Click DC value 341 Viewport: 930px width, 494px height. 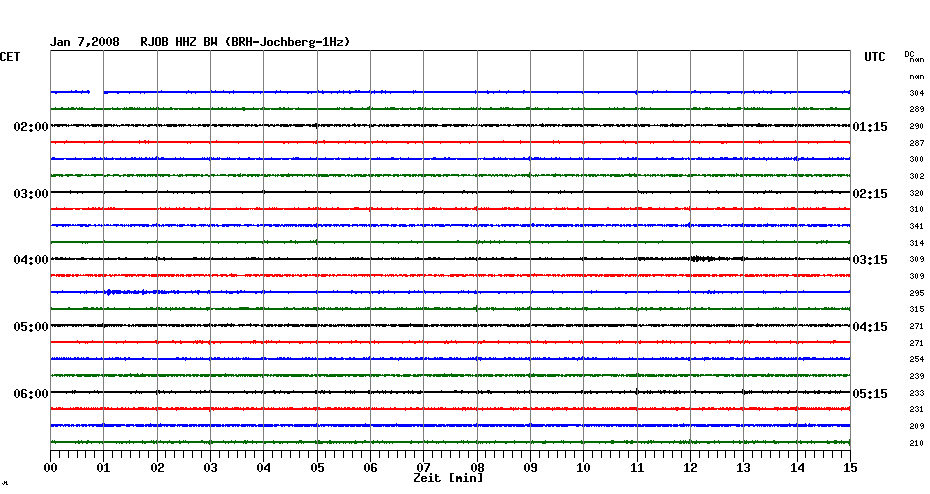pos(916,226)
